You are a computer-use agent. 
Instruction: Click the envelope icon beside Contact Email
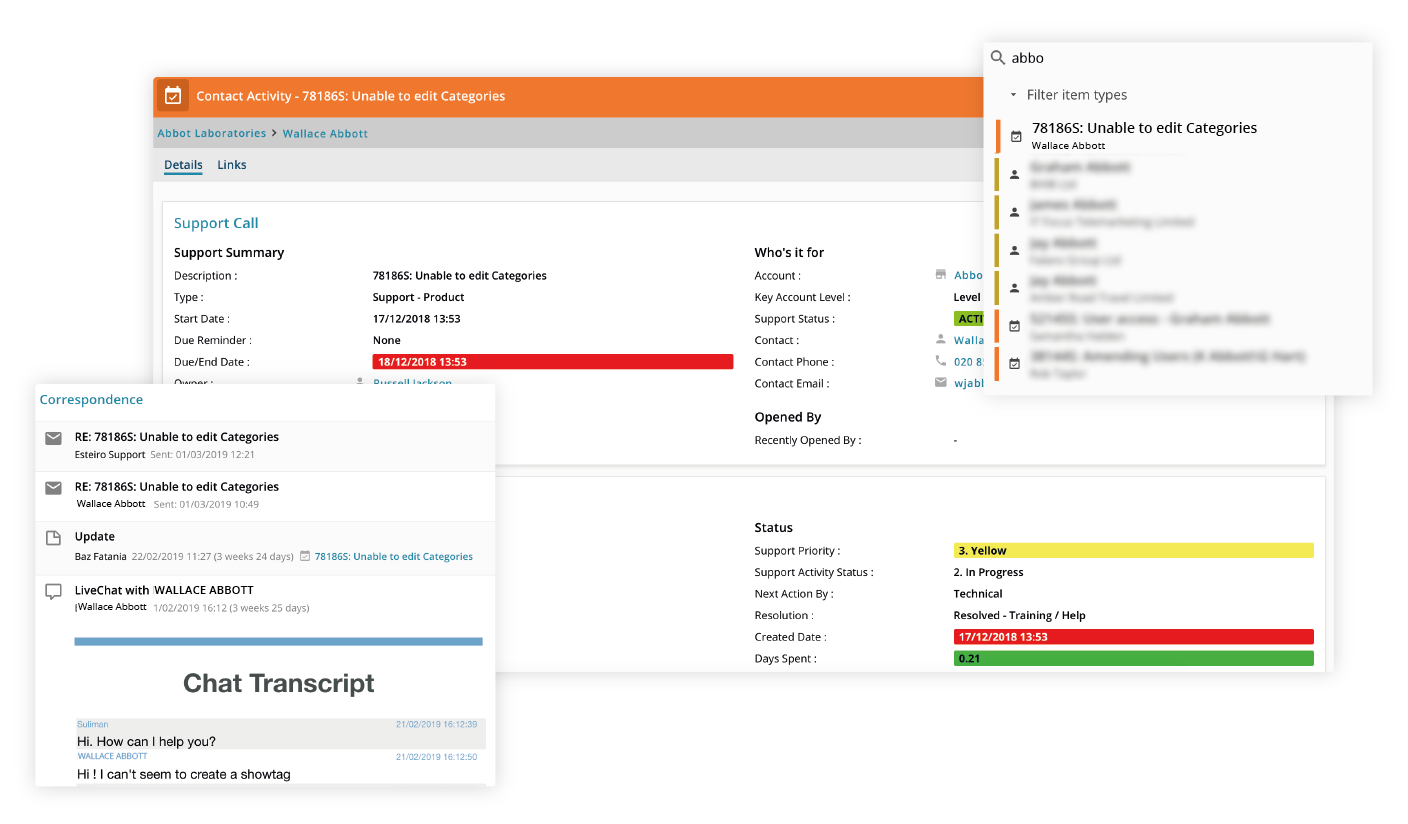pyautogui.click(x=940, y=383)
